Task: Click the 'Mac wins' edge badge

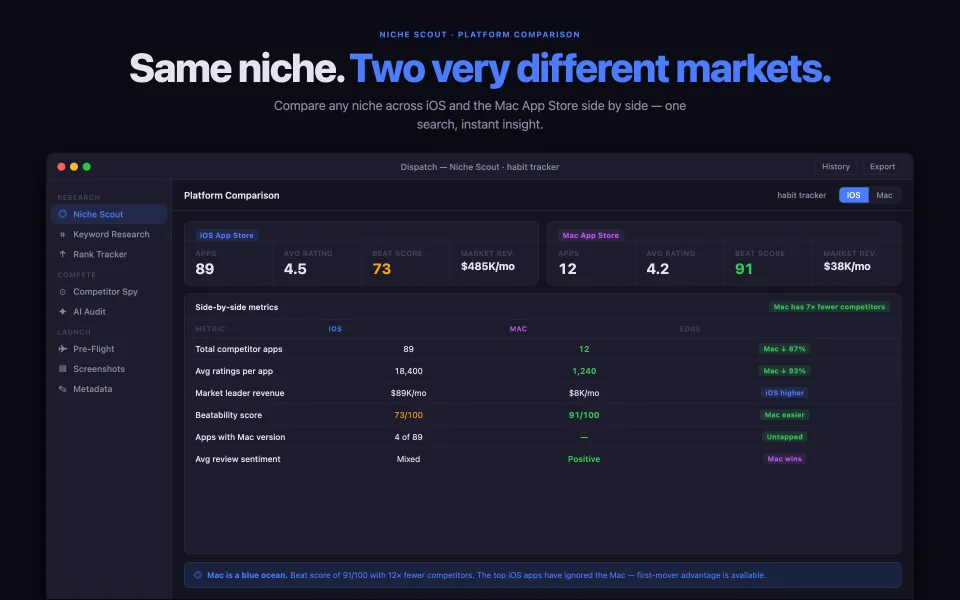Action: click(x=784, y=459)
